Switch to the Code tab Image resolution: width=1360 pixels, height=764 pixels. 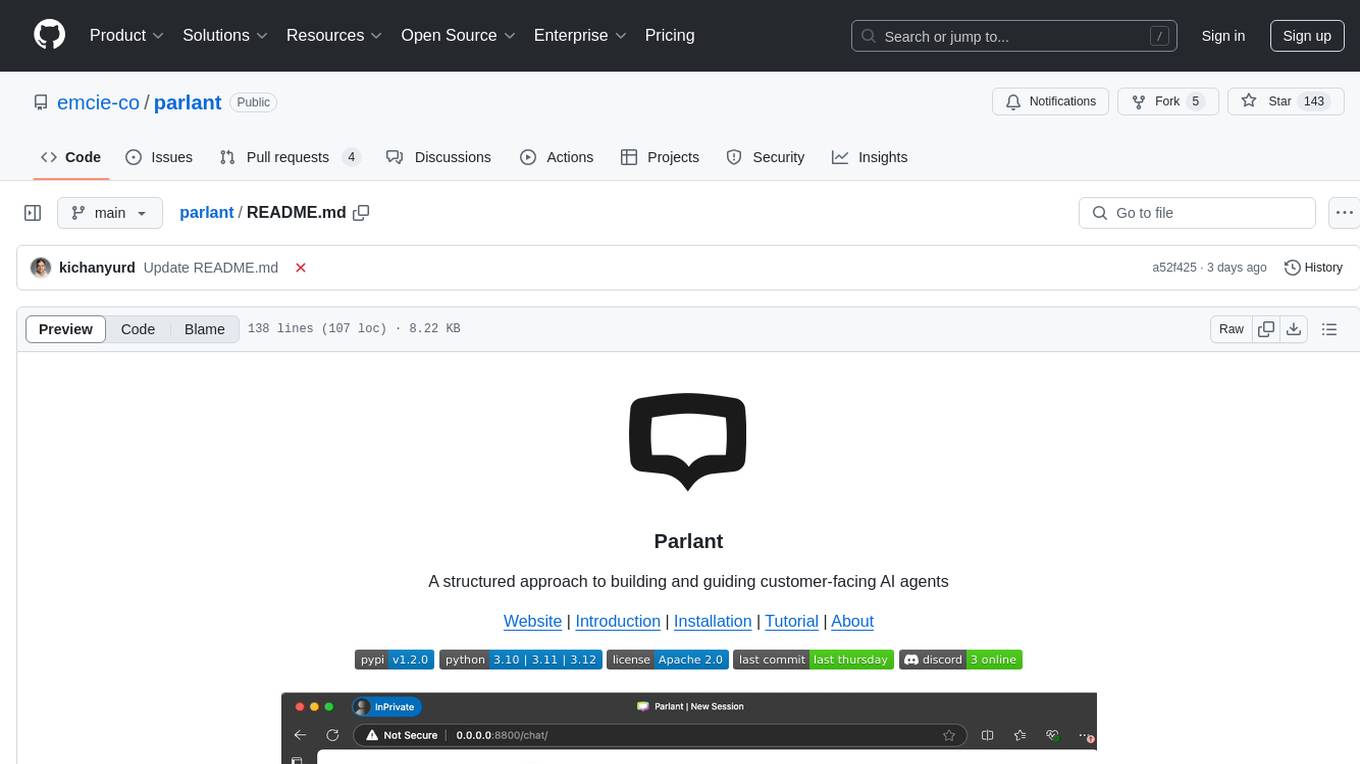pyautogui.click(x=70, y=157)
